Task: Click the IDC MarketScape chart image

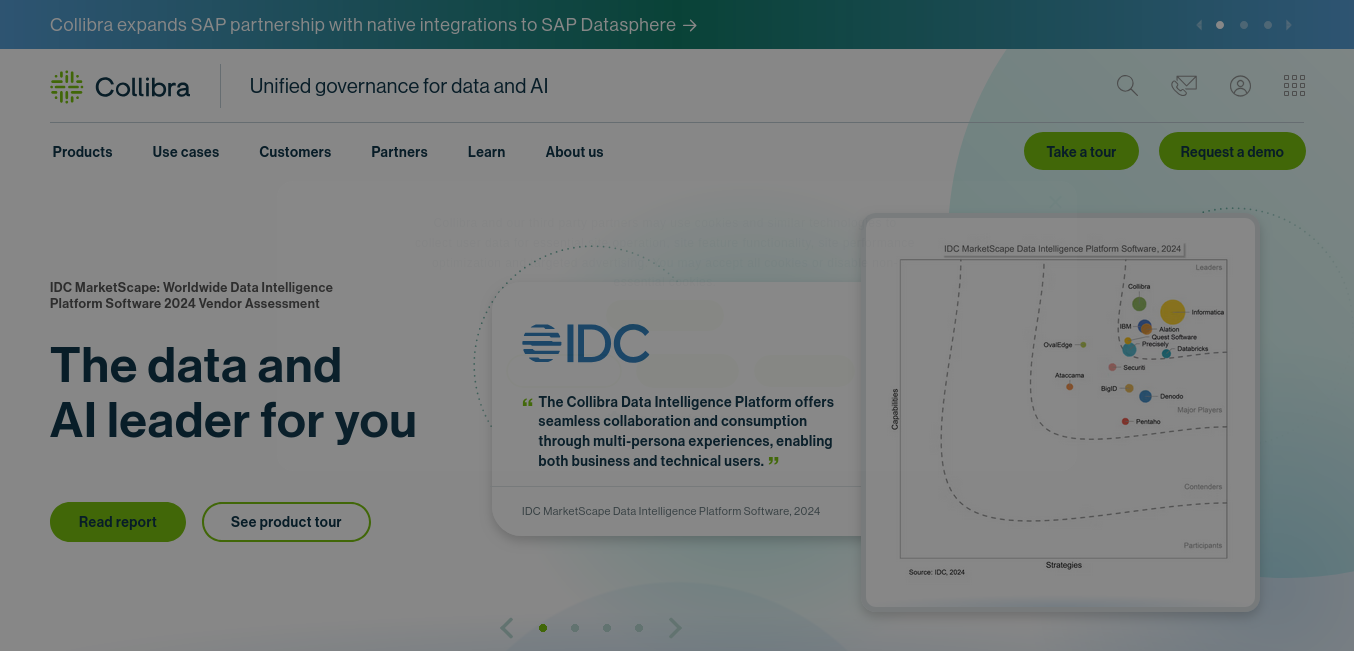Action: (x=1061, y=411)
